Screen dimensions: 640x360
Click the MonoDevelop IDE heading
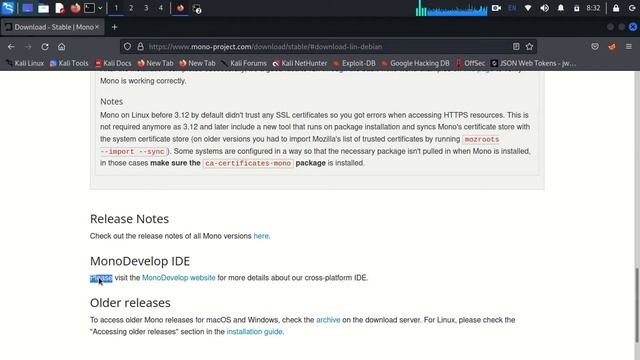140,261
